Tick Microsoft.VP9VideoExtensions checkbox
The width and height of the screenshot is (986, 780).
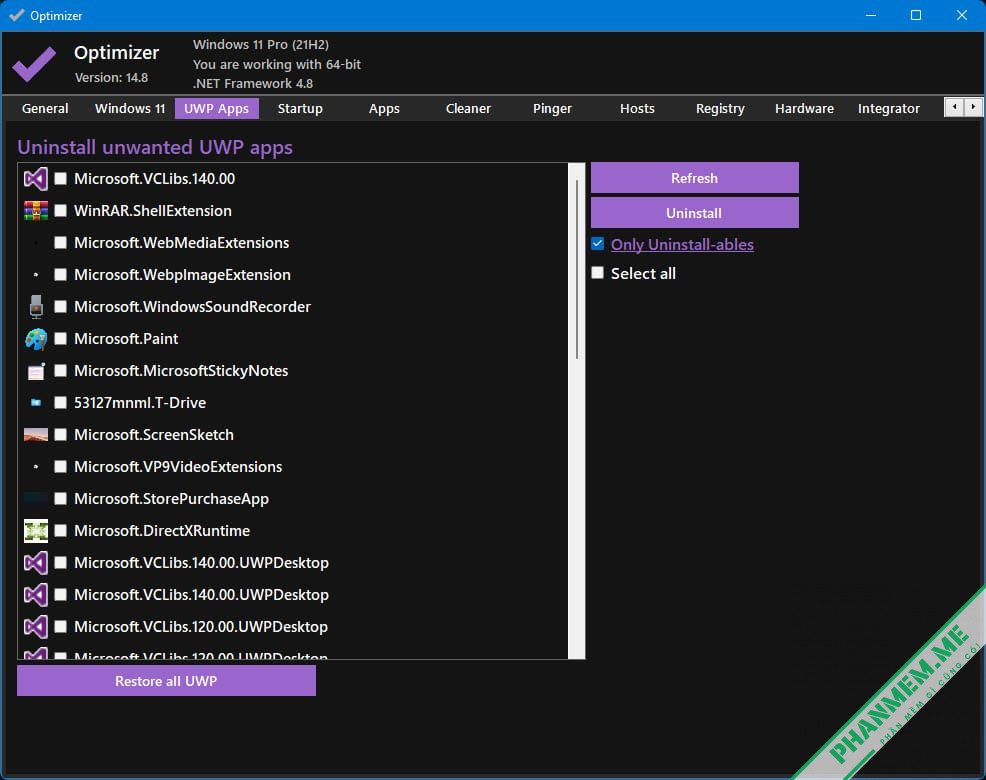pos(60,467)
